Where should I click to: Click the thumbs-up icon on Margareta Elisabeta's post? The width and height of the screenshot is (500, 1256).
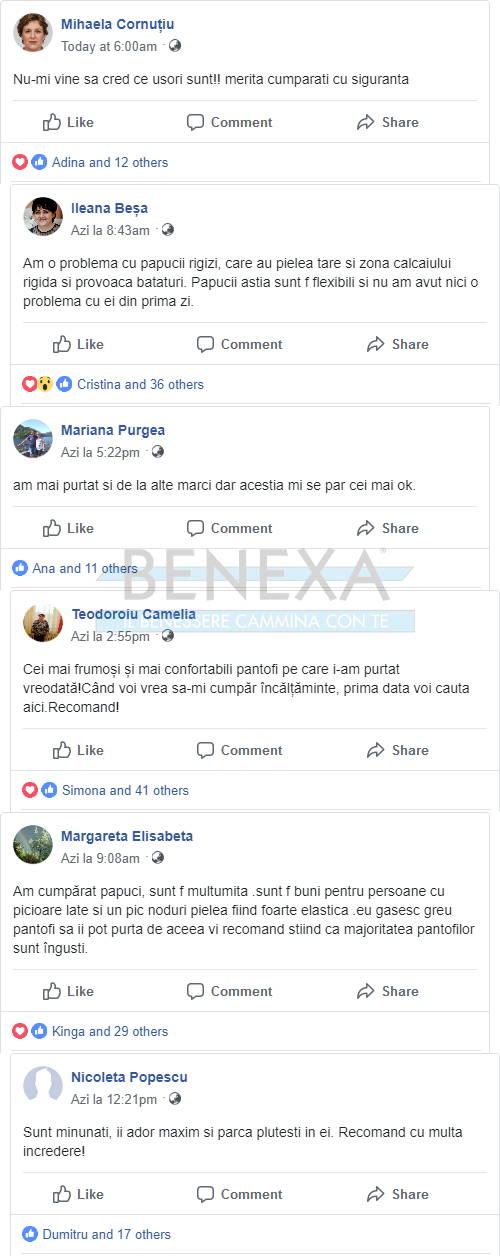(x=52, y=991)
